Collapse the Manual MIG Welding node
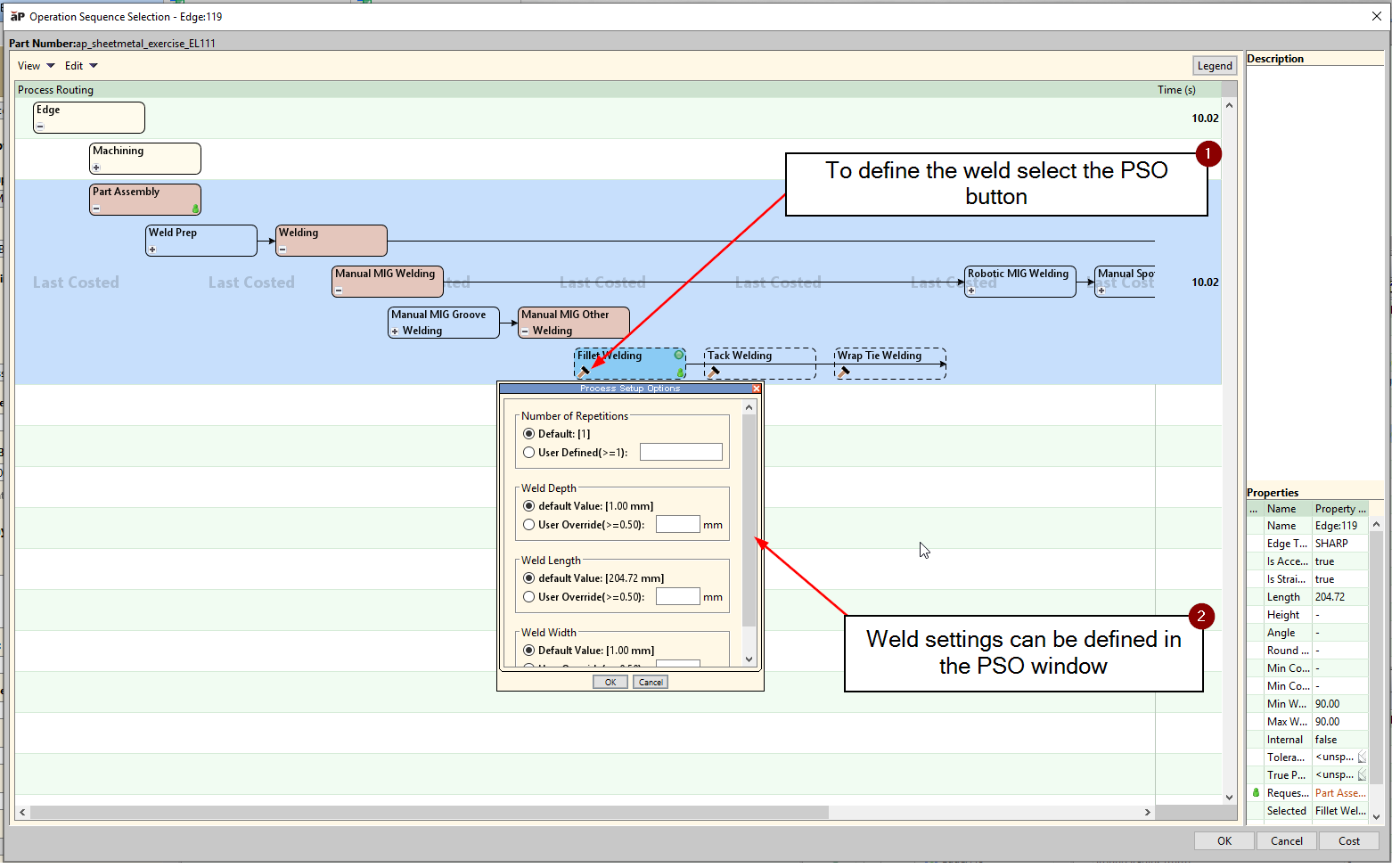Viewport: 1400px width, 868px height. 339,291
